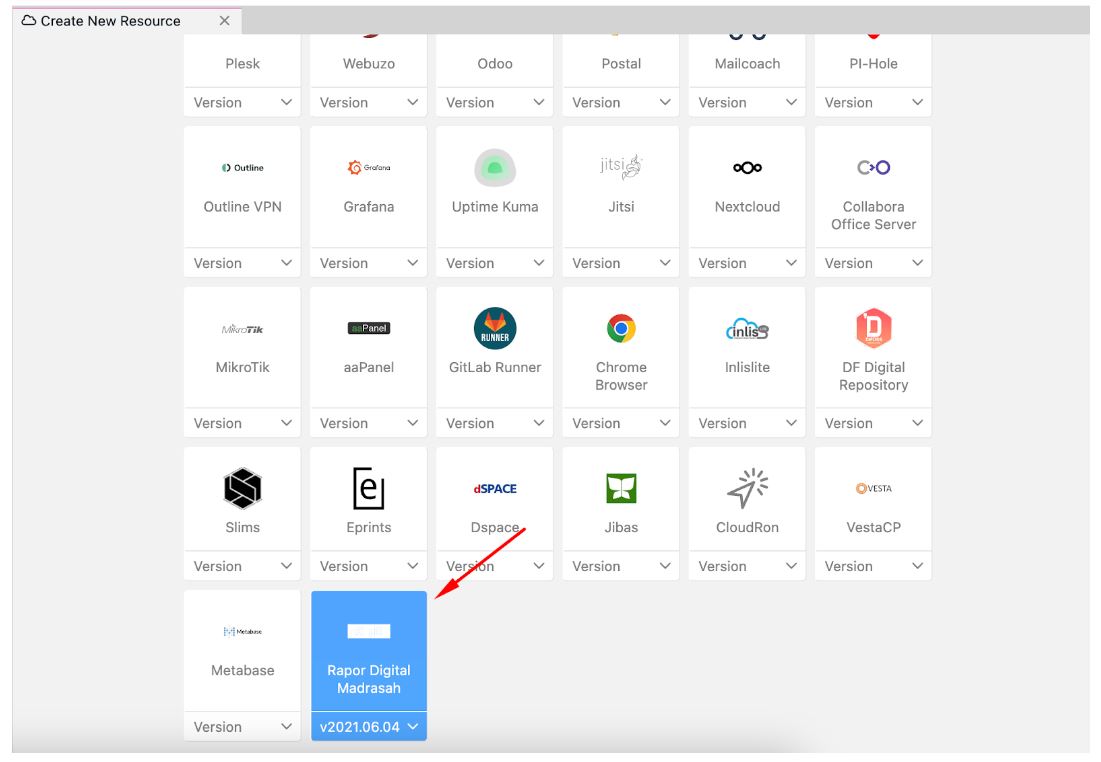The width and height of the screenshot is (1101, 762).
Task: Open the Odoo version dropdown
Action: click(494, 102)
